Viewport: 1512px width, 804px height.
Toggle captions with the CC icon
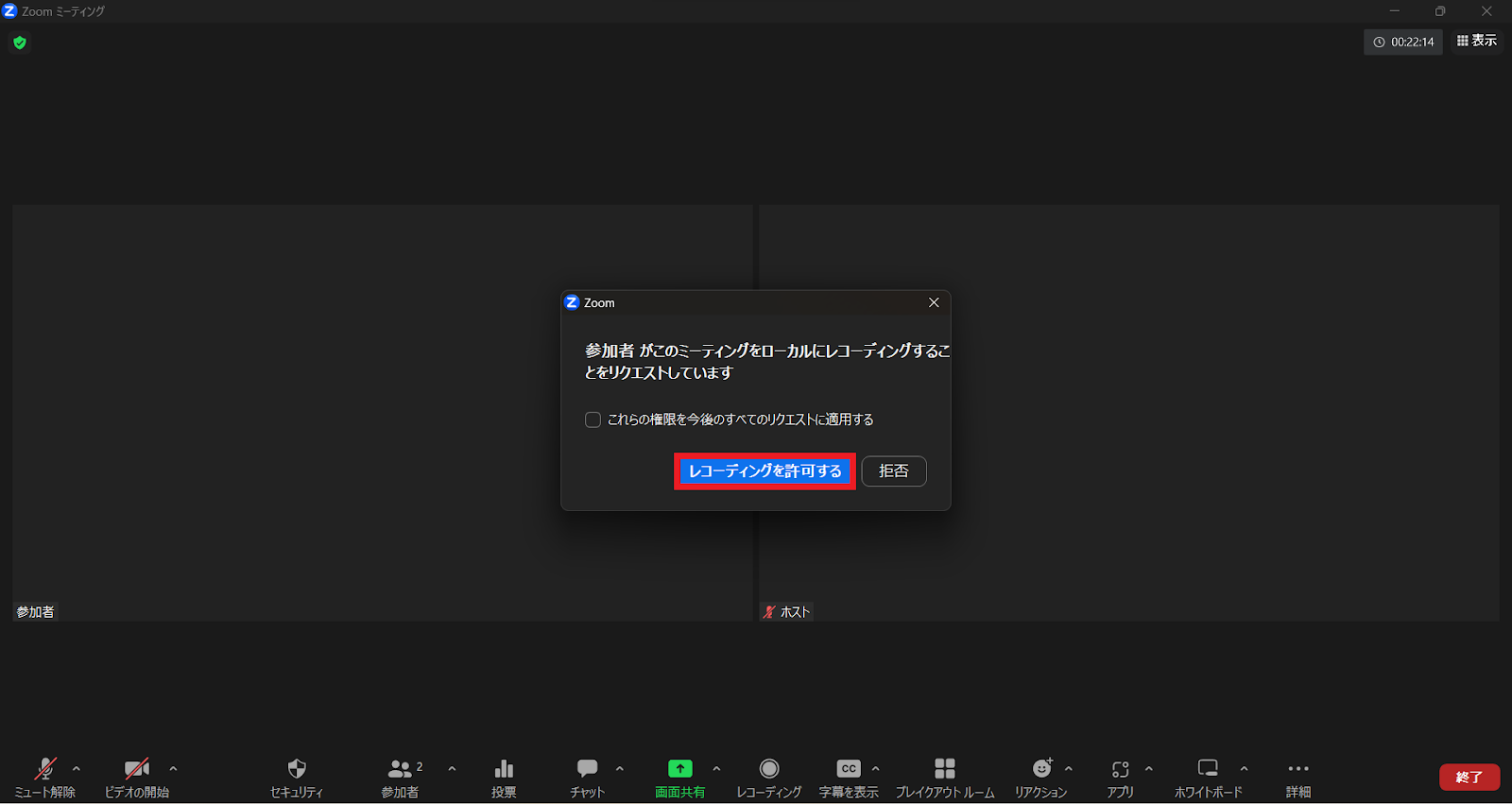click(849, 769)
